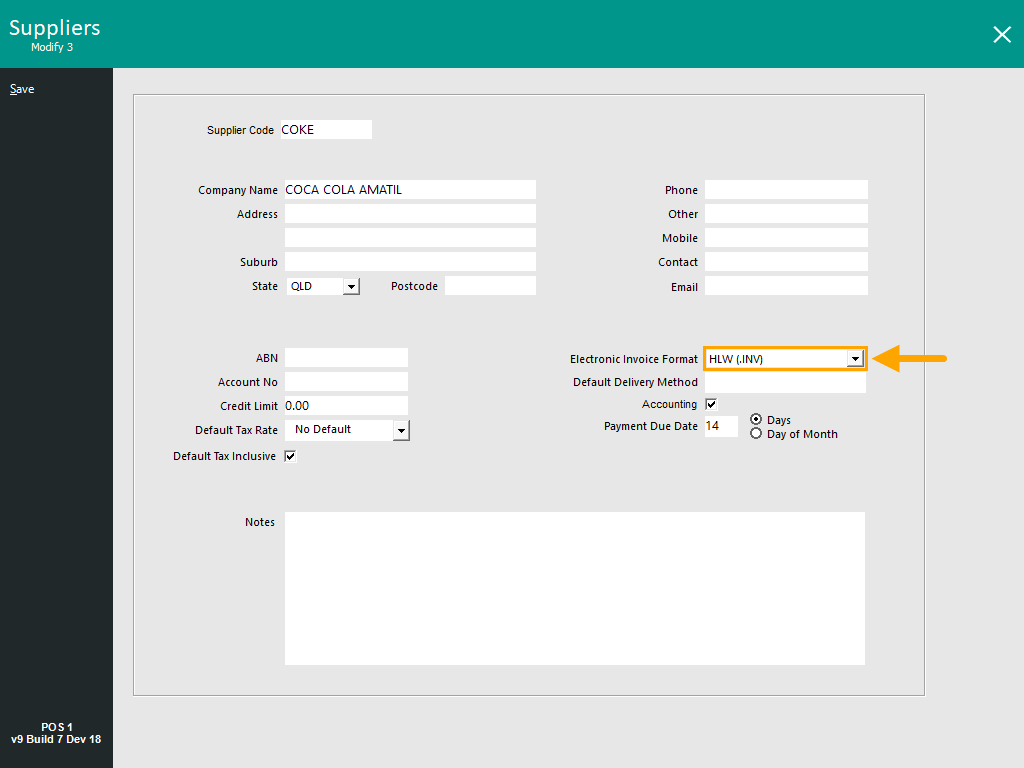Open Default Tax Rate dropdown
1024x768 pixels.
[x=401, y=430]
